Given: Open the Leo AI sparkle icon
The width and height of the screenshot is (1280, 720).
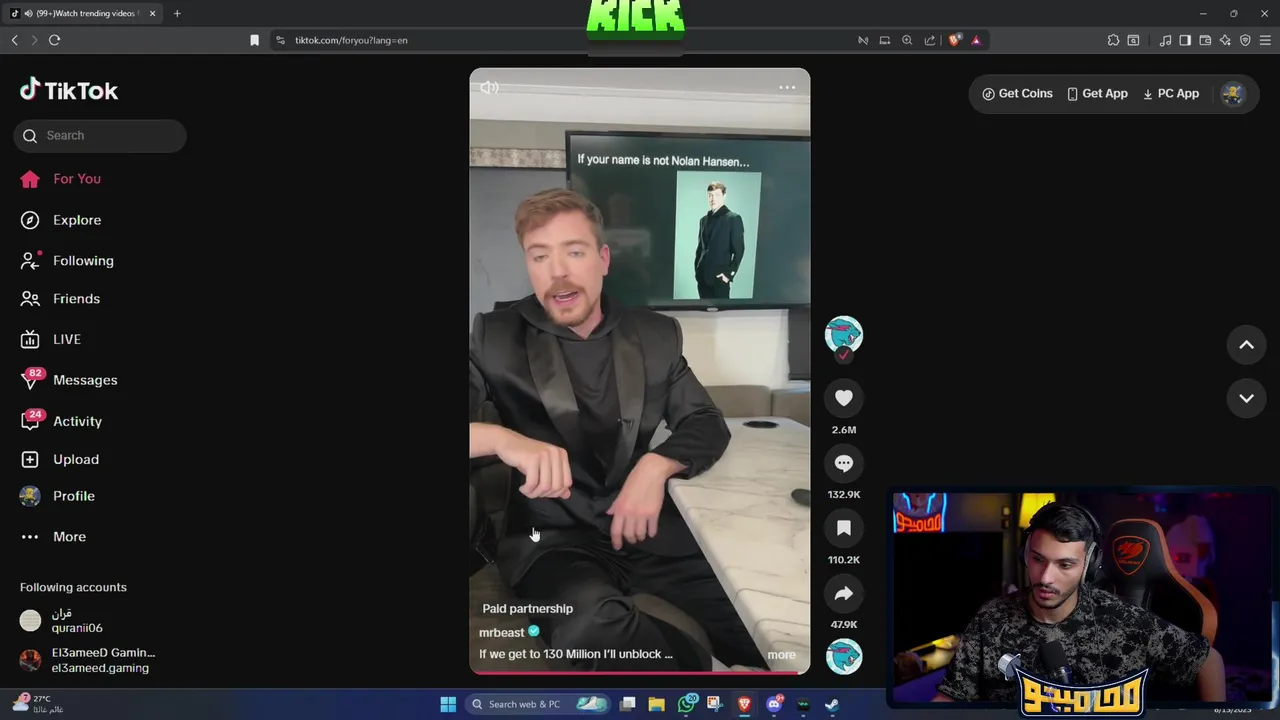Looking at the screenshot, I should [1225, 40].
